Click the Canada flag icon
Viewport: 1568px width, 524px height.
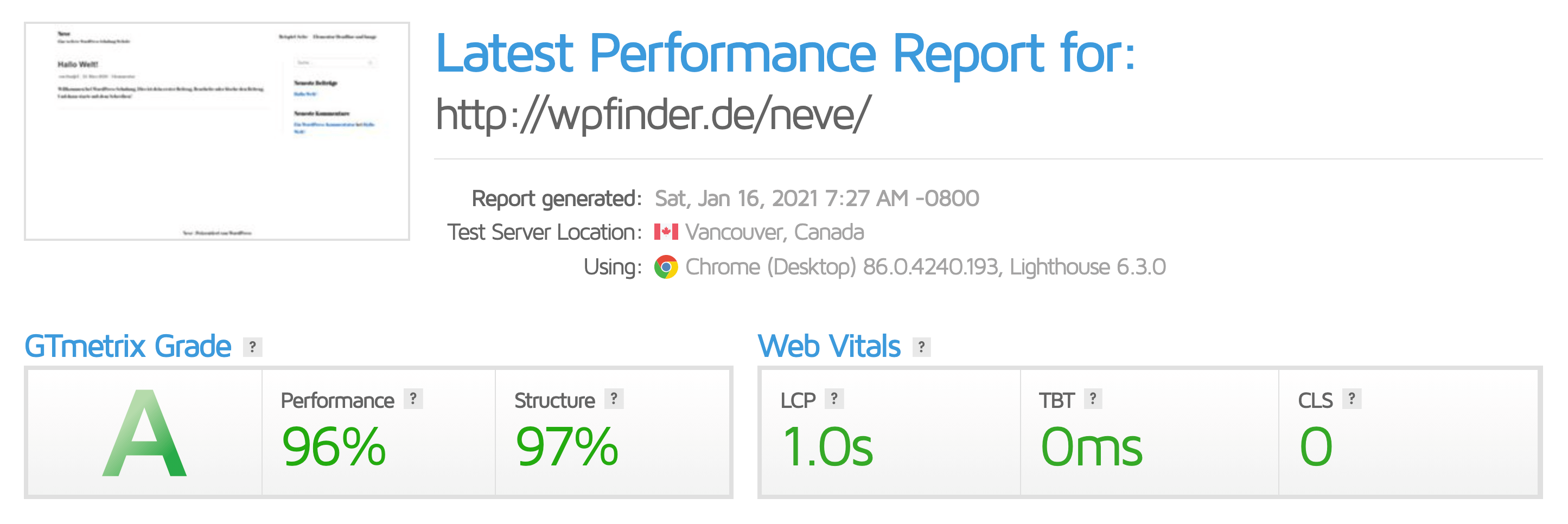[666, 232]
